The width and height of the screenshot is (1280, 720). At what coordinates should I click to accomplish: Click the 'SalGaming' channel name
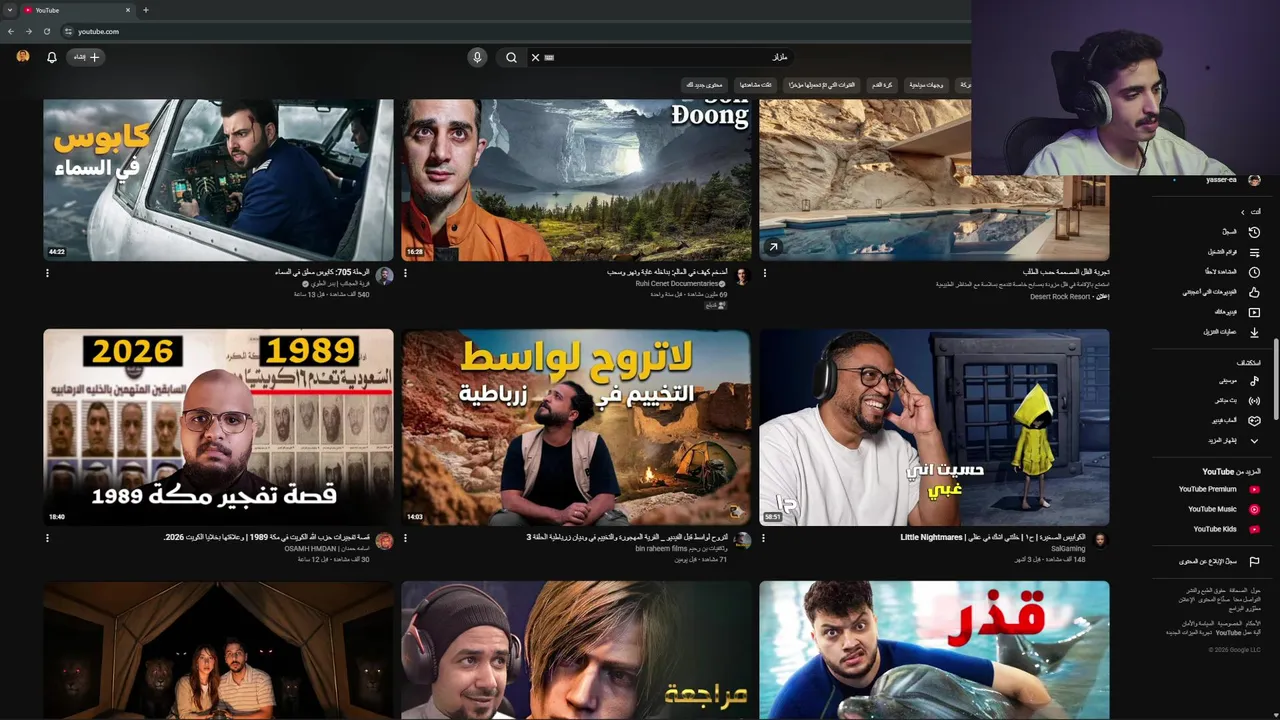coord(1068,549)
